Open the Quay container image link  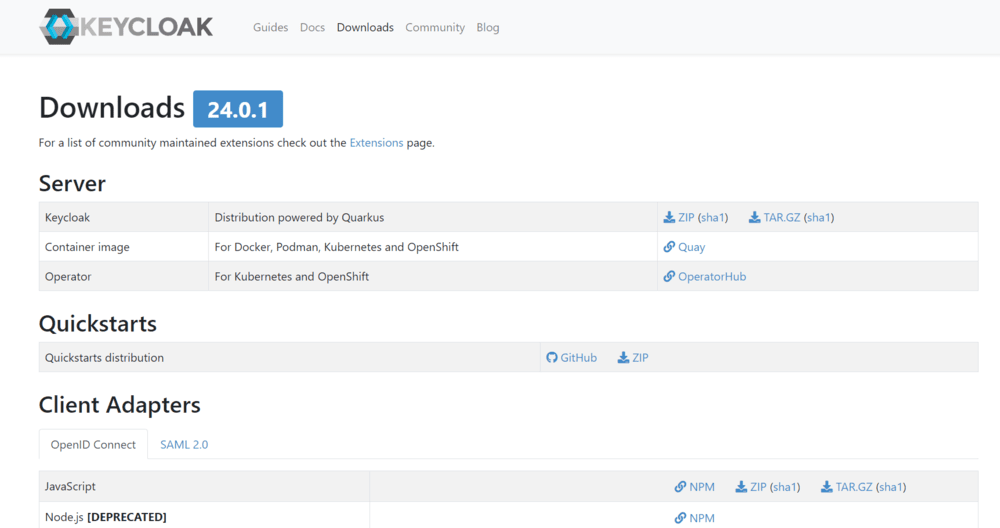691,247
